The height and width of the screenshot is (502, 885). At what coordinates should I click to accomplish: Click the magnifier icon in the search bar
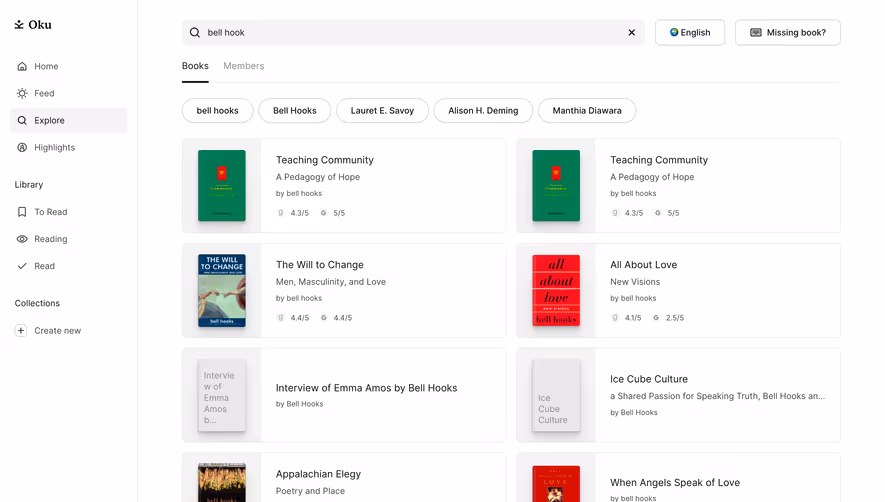pyautogui.click(x=195, y=33)
